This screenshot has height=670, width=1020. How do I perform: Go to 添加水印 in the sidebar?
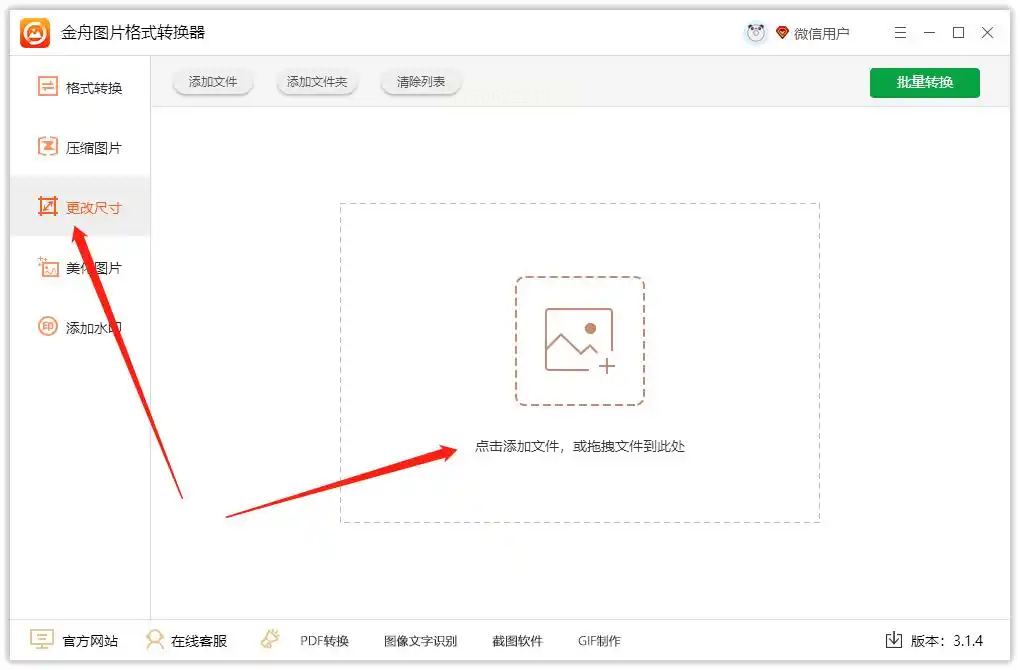click(80, 327)
